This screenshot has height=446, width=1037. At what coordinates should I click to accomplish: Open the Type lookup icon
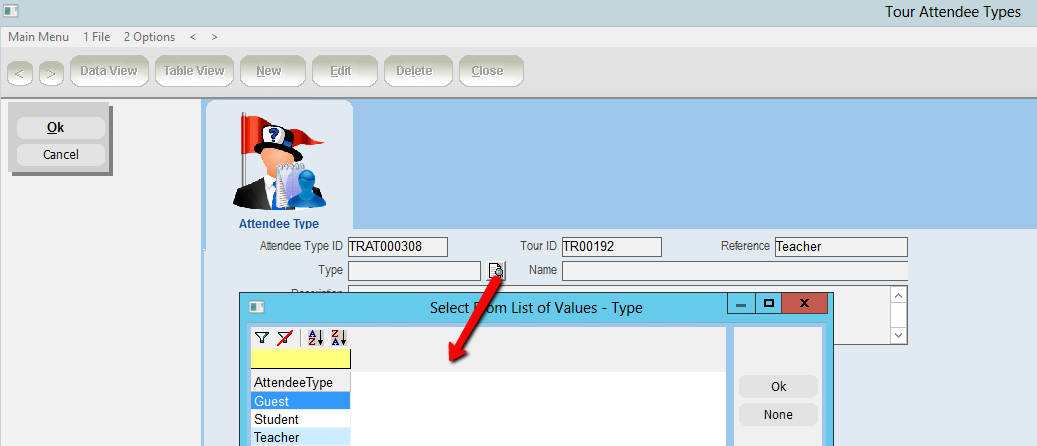point(497,270)
